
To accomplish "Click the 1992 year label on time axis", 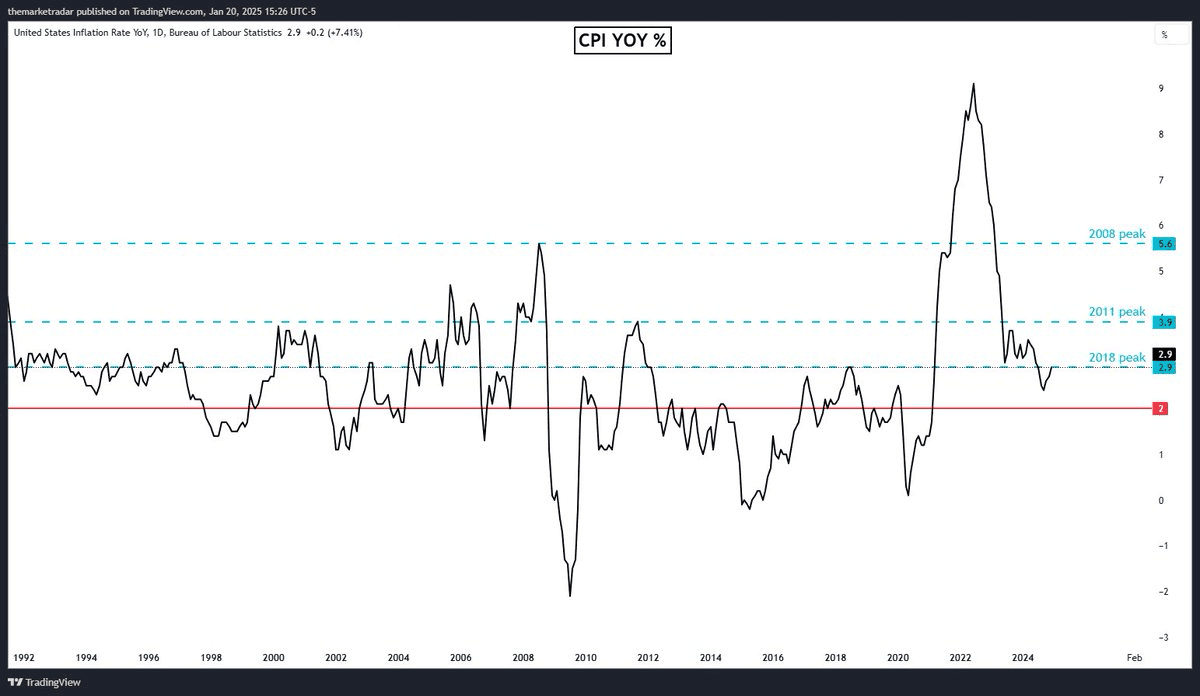I will [x=23, y=658].
